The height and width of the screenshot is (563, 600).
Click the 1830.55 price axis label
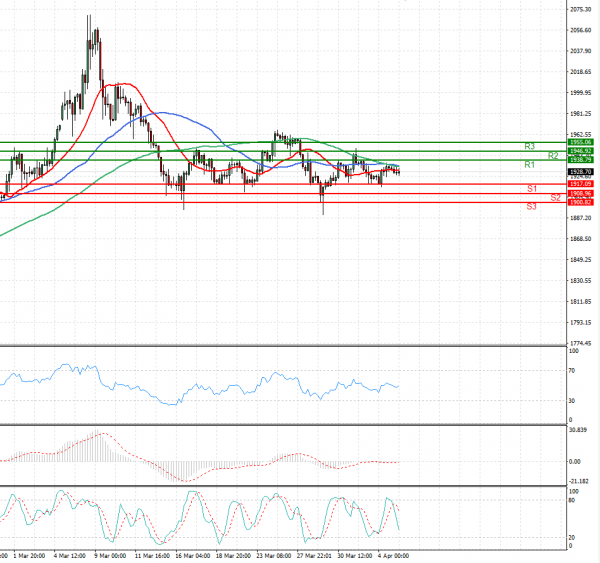[580, 281]
